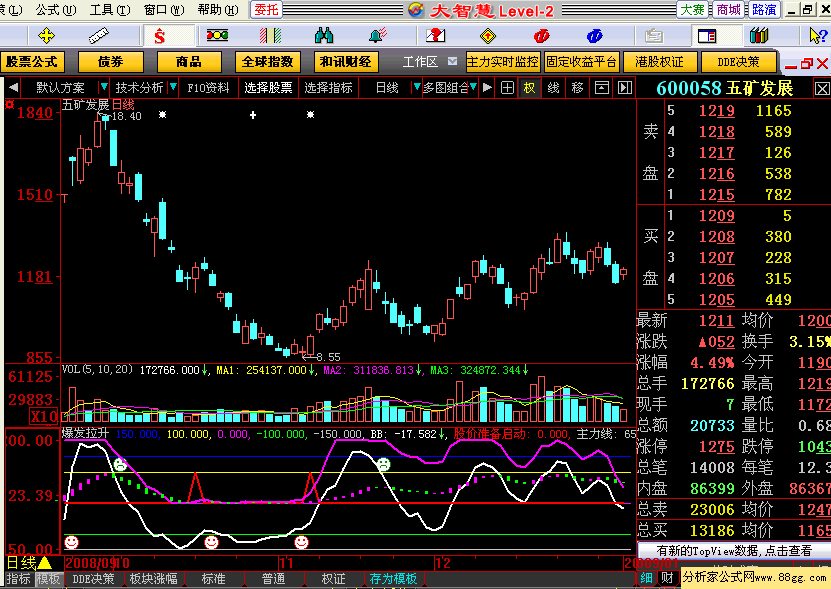Toggle the 细 detail button
Viewport: 831px width, 589px height.
point(647,578)
